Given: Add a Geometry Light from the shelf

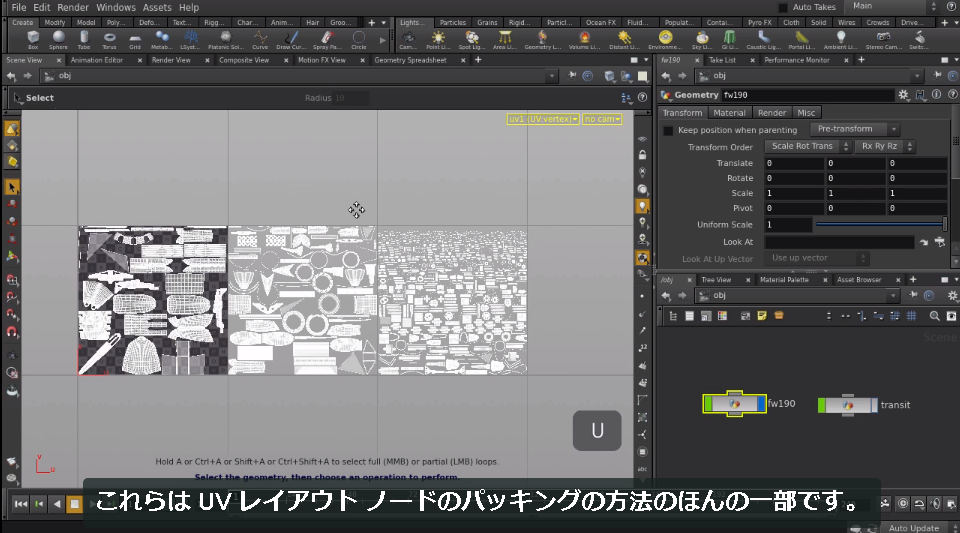Looking at the screenshot, I should 542,40.
